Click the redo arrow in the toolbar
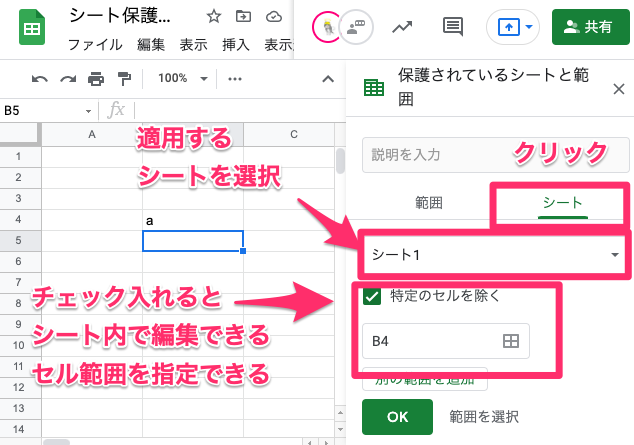This screenshot has width=634, height=445. pos(68,79)
